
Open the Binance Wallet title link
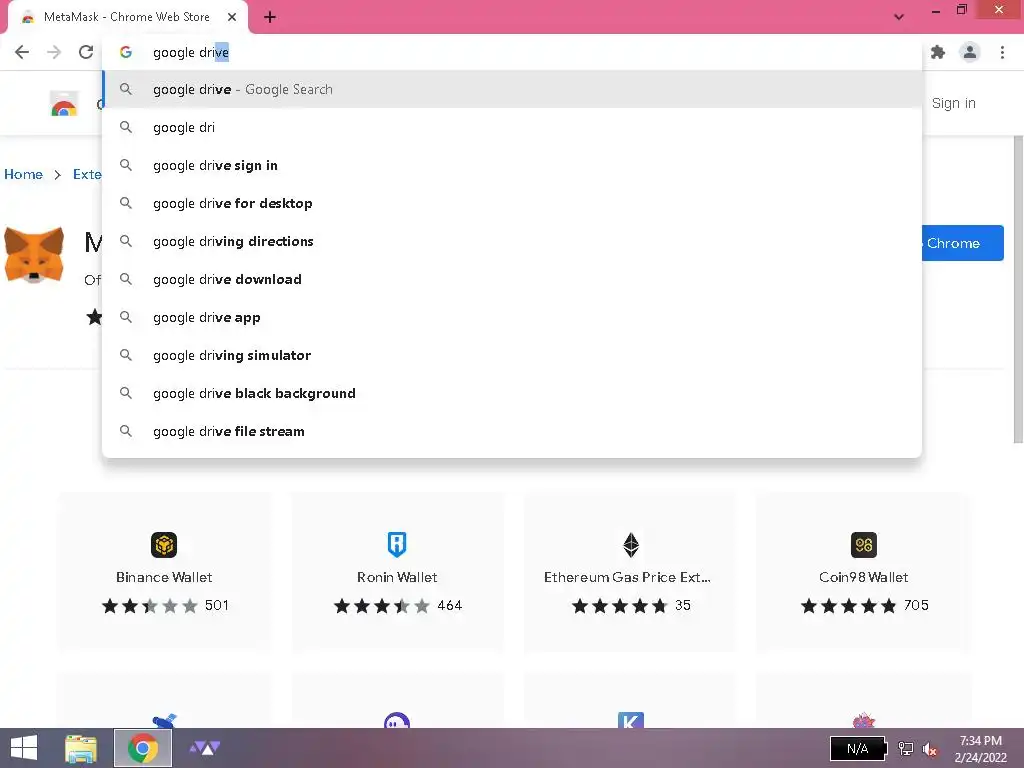[164, 577]
